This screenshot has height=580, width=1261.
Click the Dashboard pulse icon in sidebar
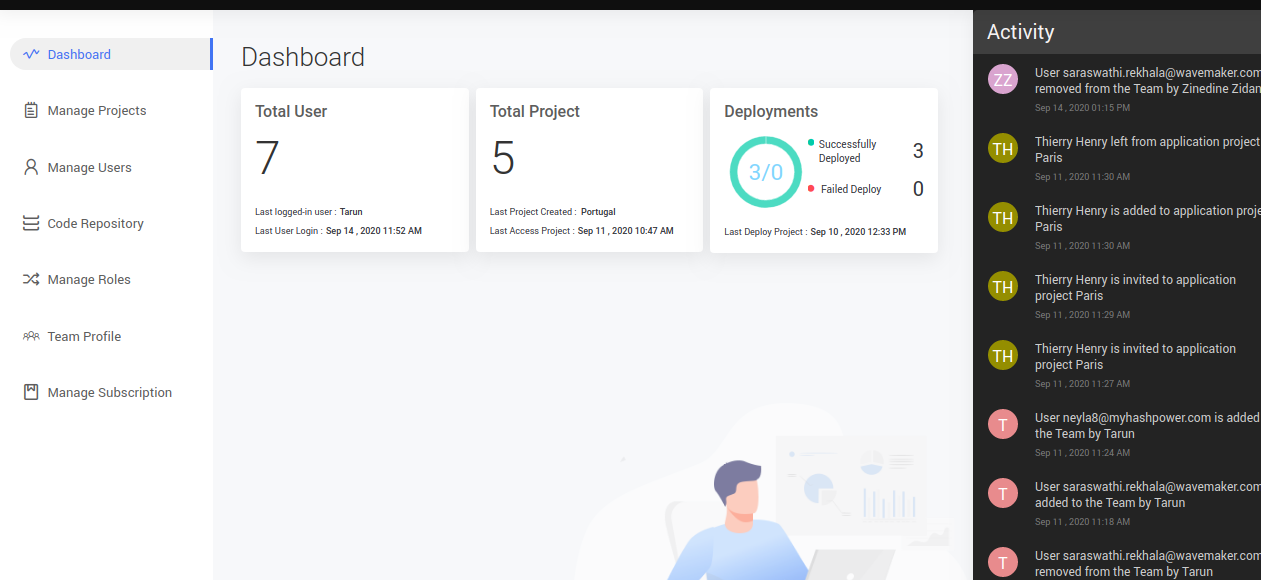click(31, 55)
